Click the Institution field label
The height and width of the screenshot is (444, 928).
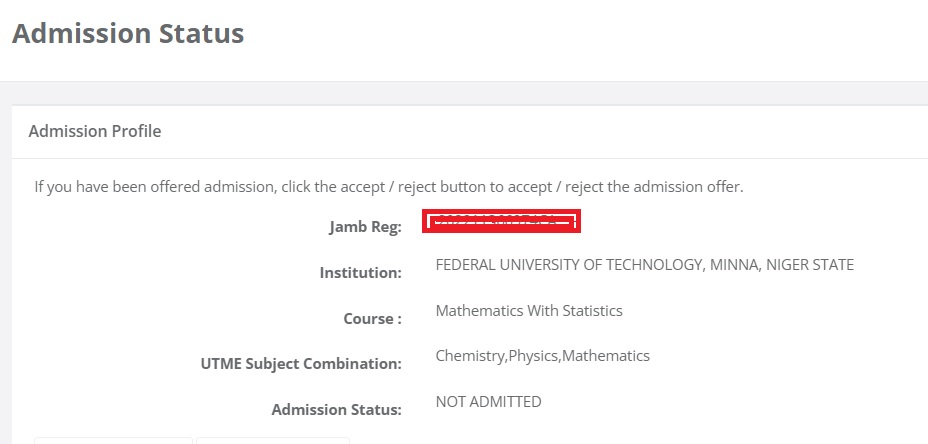coord(360,273)
